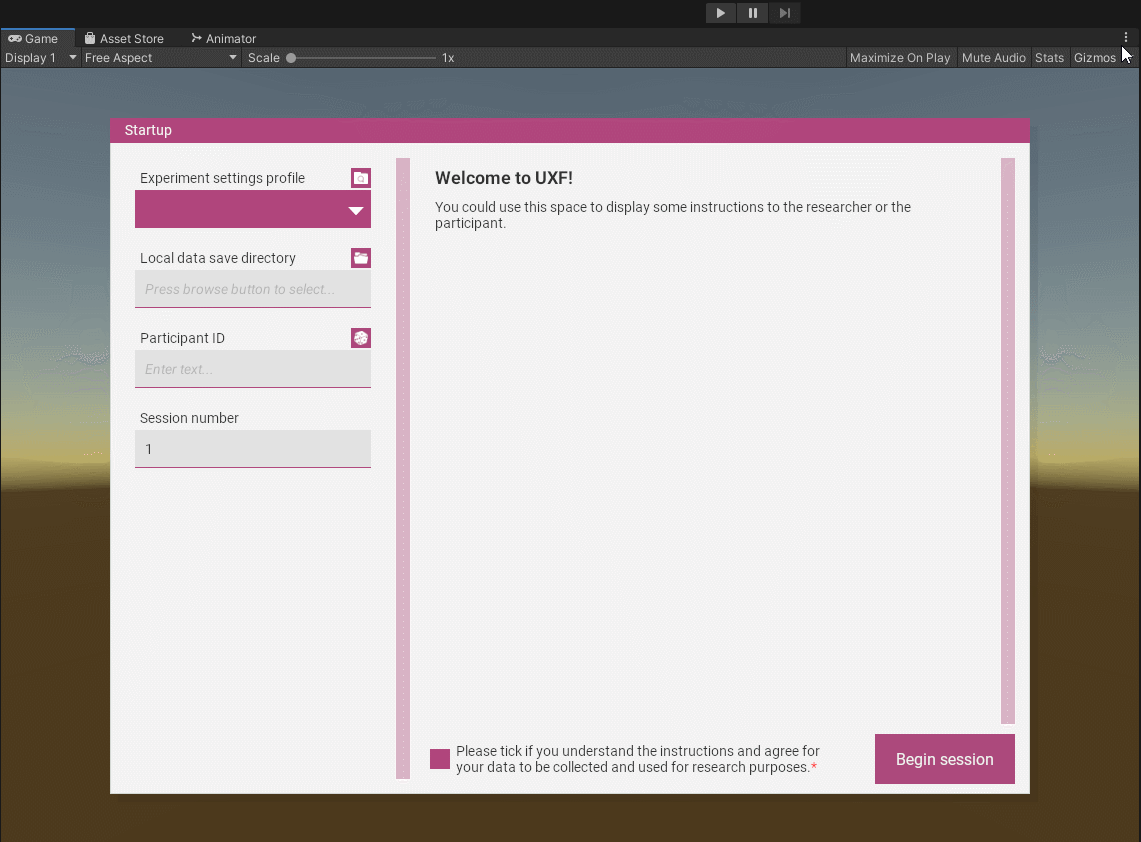This screenshot has width=1141, height=842.
Task: Toggle Mute Audio in Game view
Action: 993,58
